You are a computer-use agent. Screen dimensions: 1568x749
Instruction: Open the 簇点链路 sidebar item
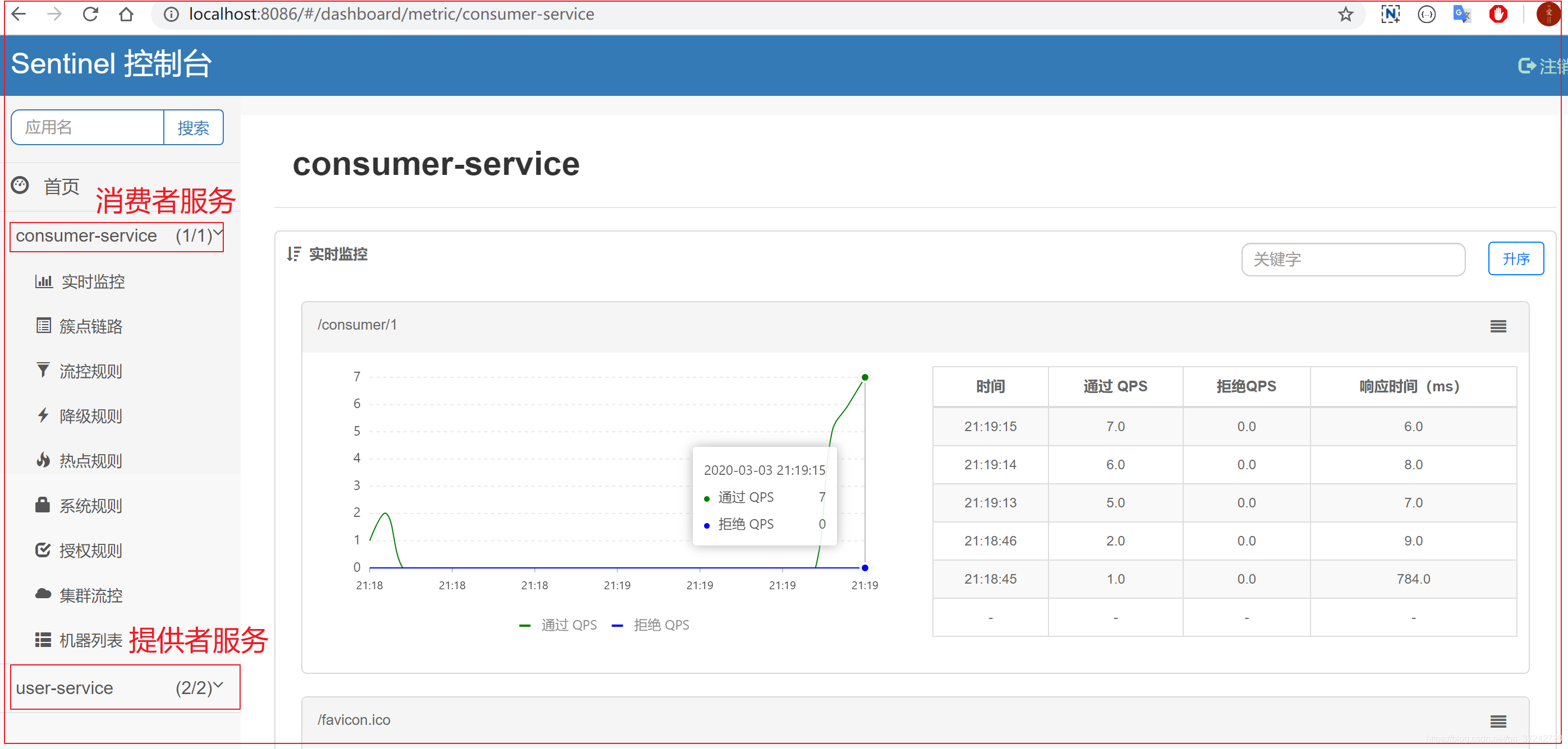click(x=91, y=326)
